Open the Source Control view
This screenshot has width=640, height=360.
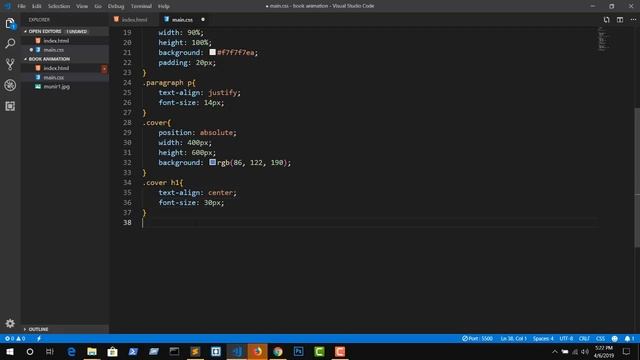[x=10, y=64]
